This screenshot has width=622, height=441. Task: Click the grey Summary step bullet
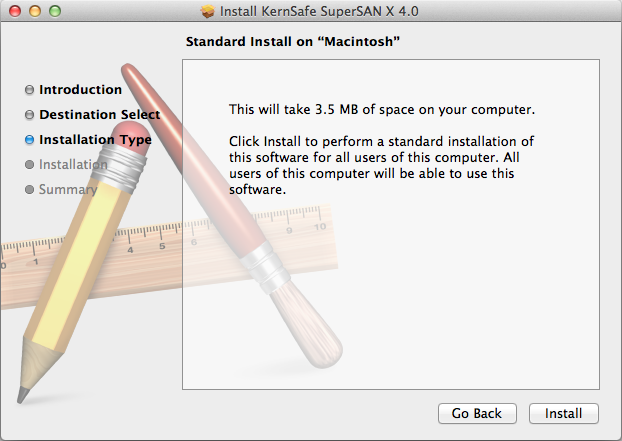29,190
